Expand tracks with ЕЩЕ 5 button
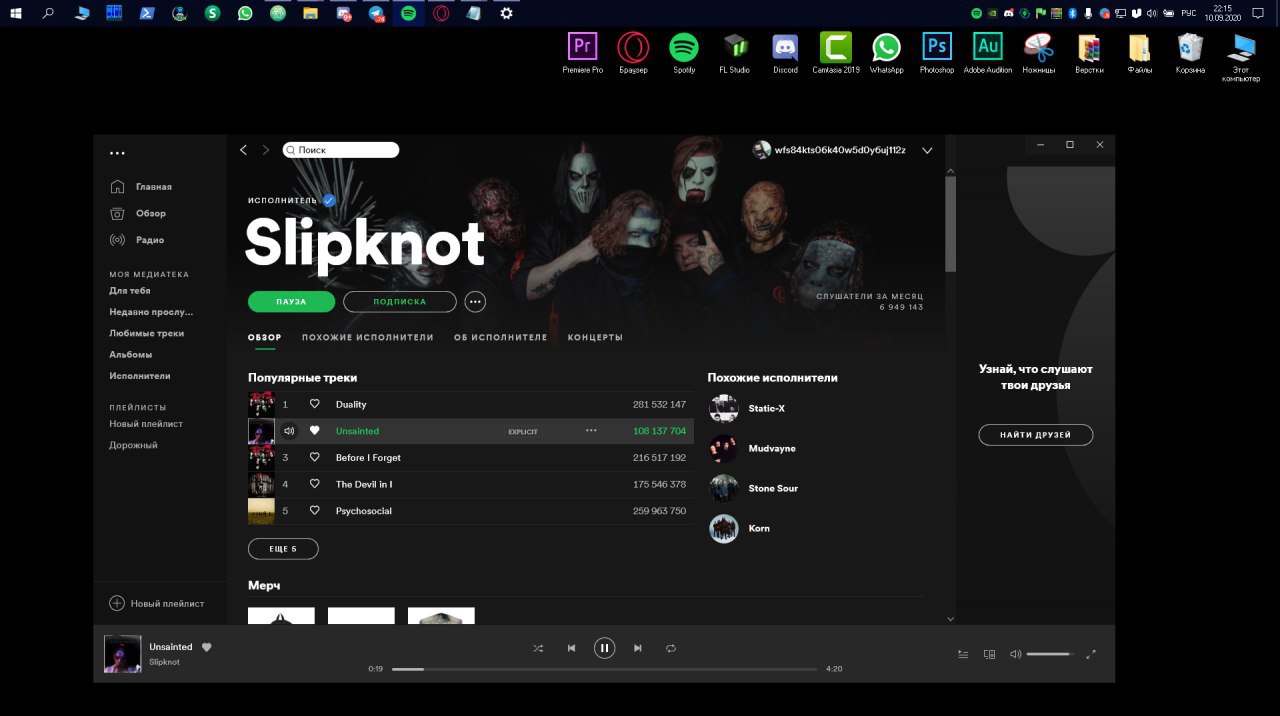The width and height of the screenshot is (1280, 716). 283,549
